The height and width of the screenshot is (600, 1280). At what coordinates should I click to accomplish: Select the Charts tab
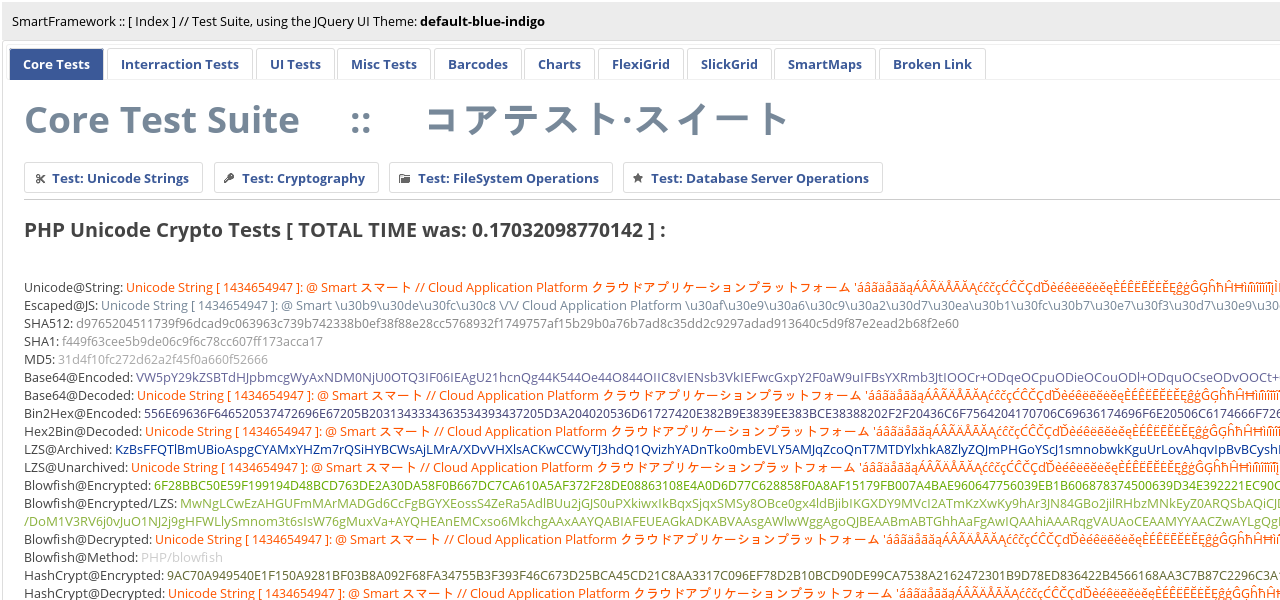coord(559,63)
